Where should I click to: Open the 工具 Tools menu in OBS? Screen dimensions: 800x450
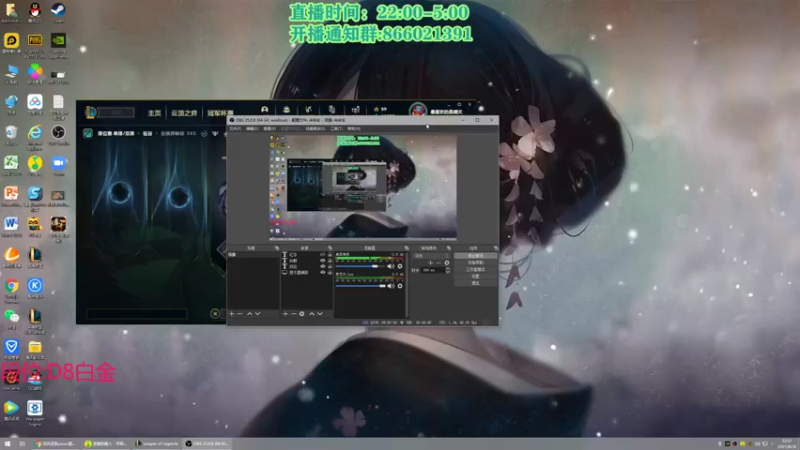pos(336,129)
